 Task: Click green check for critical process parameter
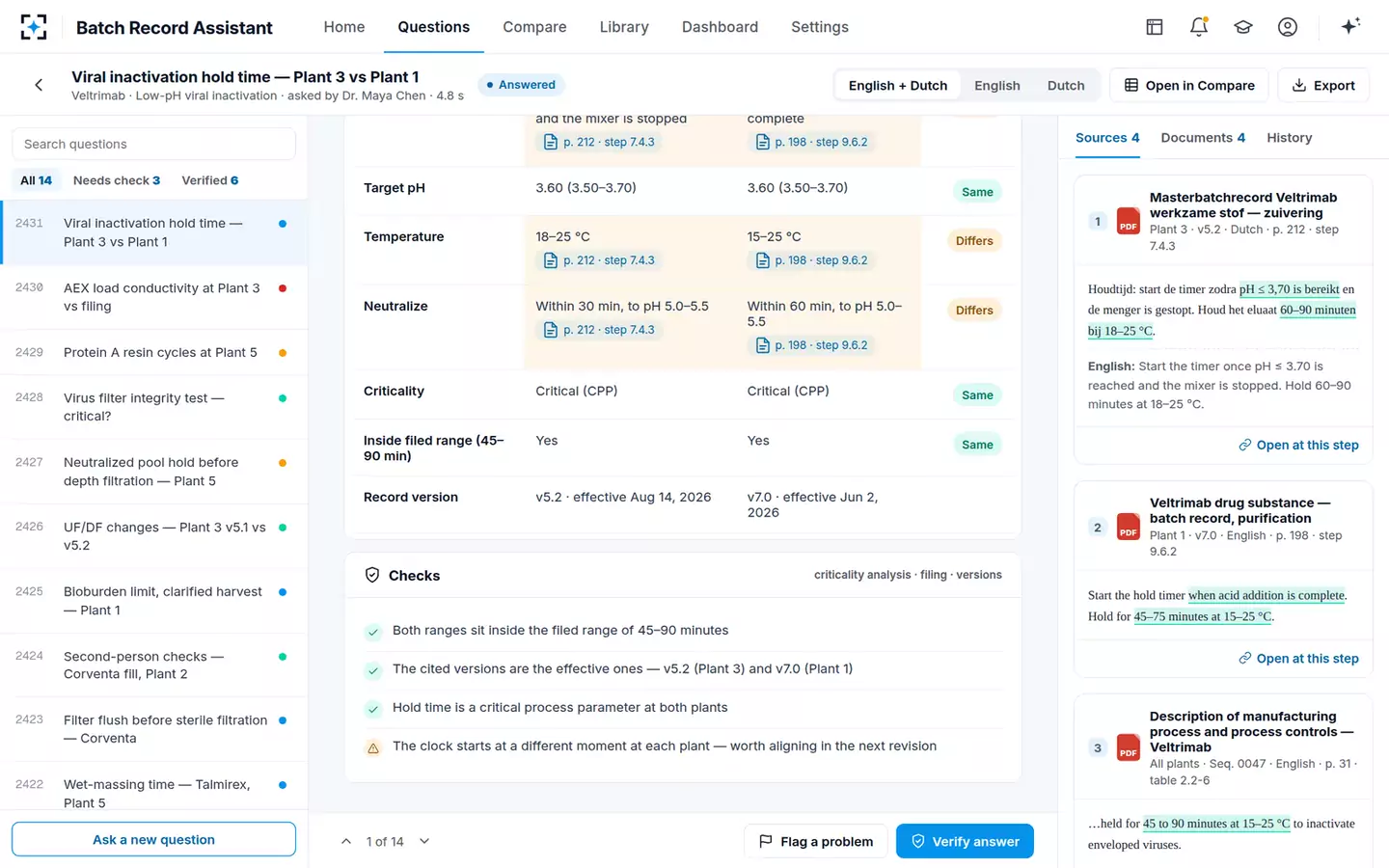click(373, 709)
